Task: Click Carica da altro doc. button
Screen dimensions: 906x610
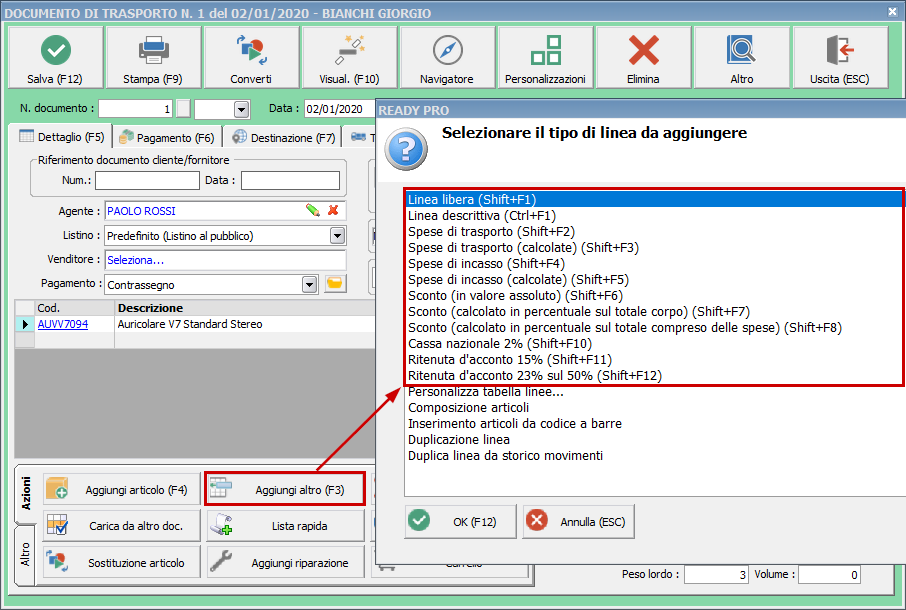Action: [x=122, y=526]
